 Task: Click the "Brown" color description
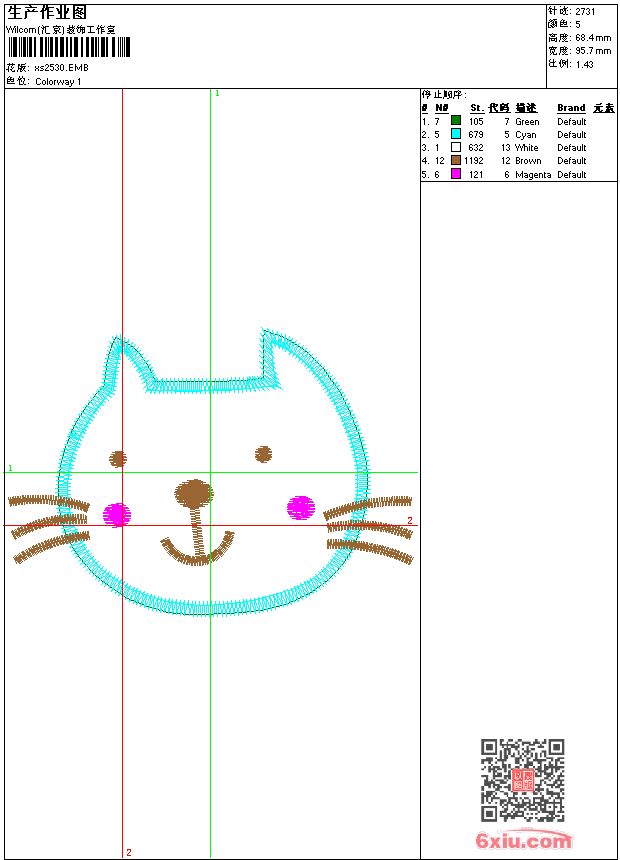528,161
